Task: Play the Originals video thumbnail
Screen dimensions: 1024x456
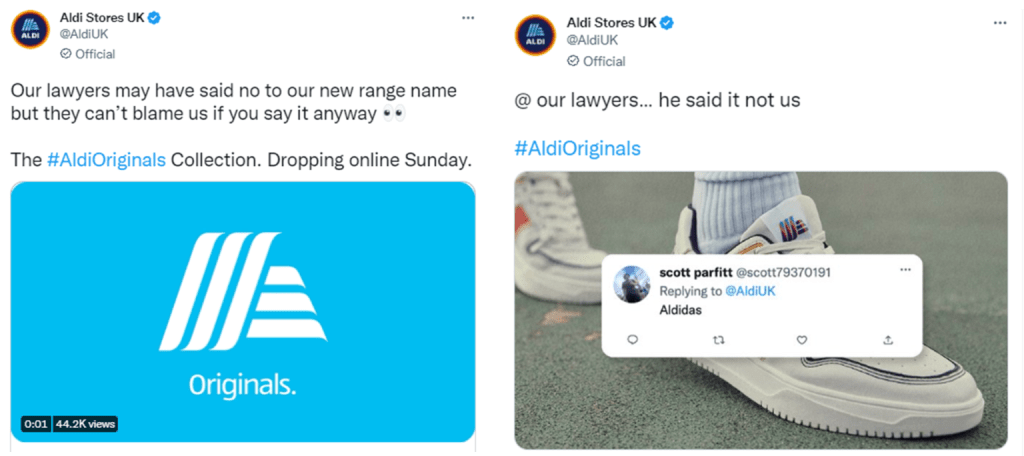Action: (242, 312)
